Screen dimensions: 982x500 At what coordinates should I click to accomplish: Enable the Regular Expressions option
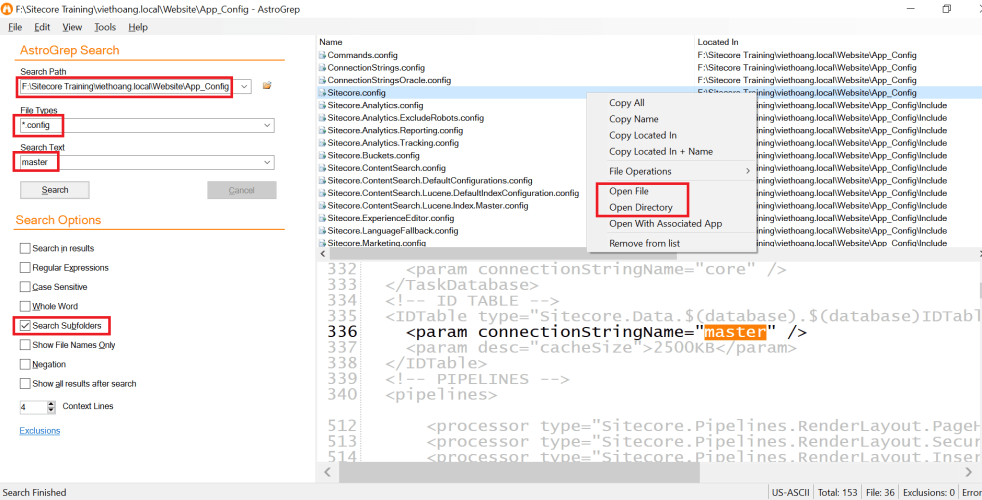(x=25, y=268)
